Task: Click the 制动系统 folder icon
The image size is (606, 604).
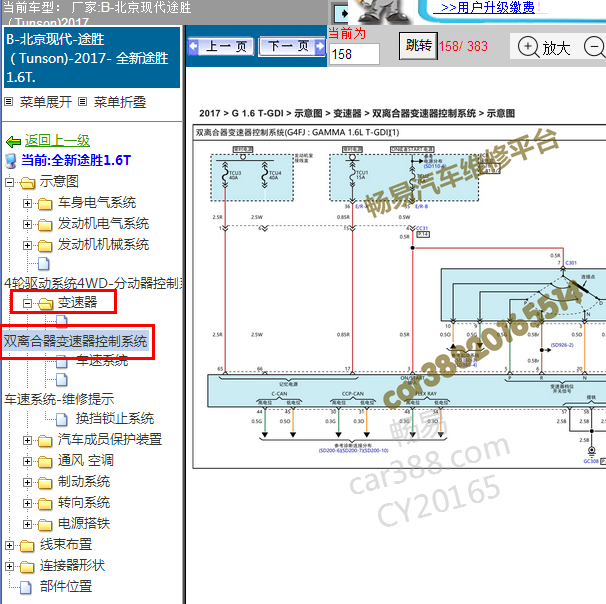Action: point(45,483)
